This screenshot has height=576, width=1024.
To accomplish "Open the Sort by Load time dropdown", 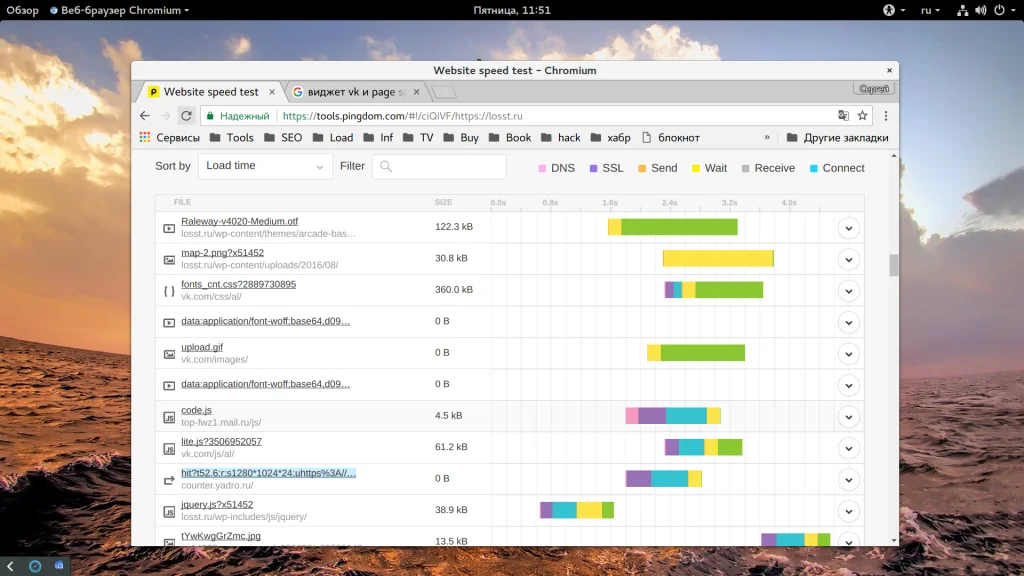I will pos(265,166).
